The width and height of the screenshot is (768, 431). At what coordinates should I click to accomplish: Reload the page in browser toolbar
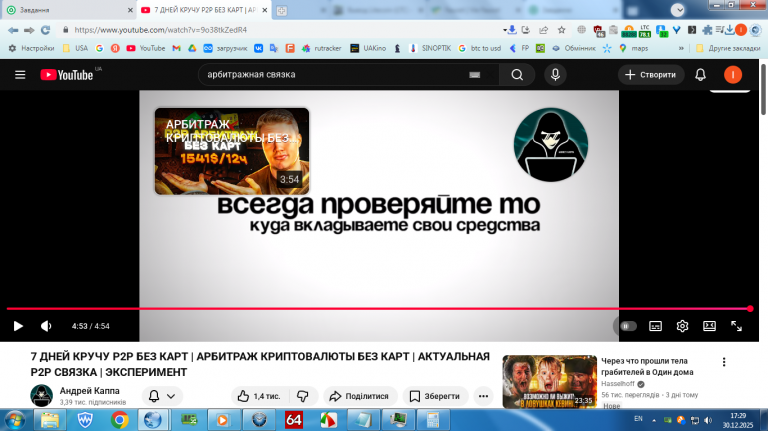click(46, 30)
